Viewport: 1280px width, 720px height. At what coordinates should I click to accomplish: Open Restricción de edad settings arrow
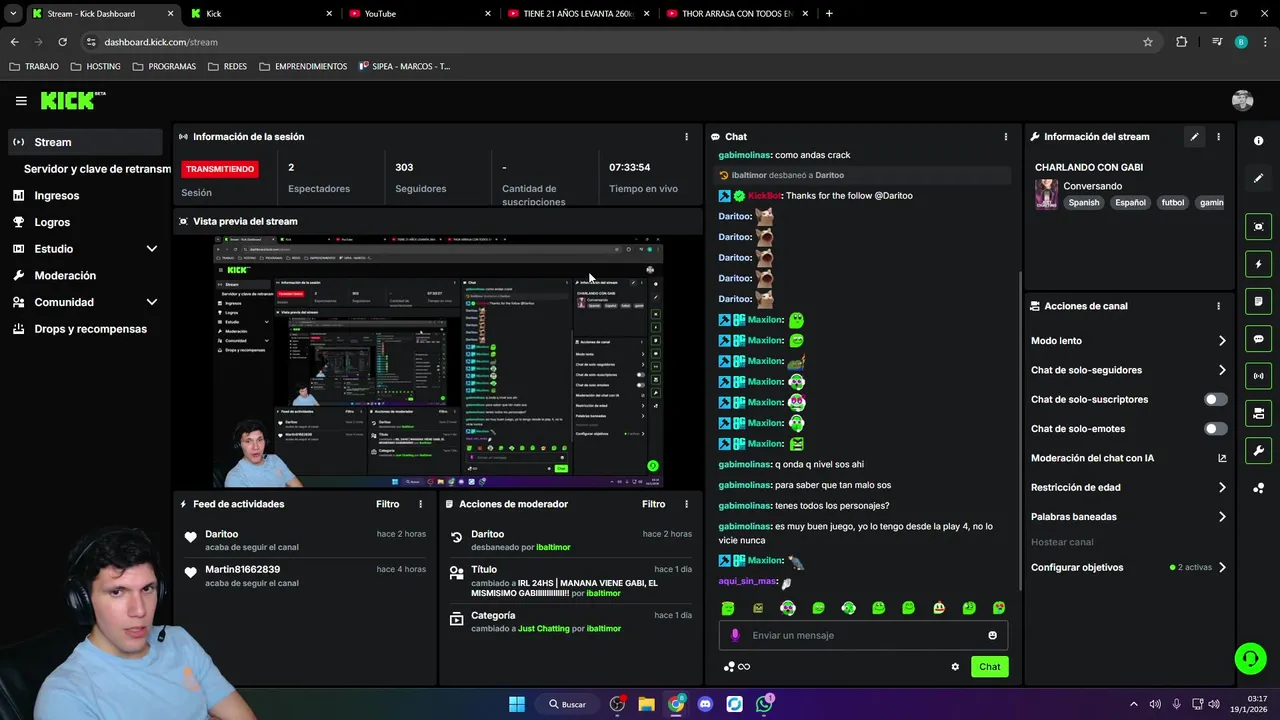pyautogui.click(x=1221, y=488)
